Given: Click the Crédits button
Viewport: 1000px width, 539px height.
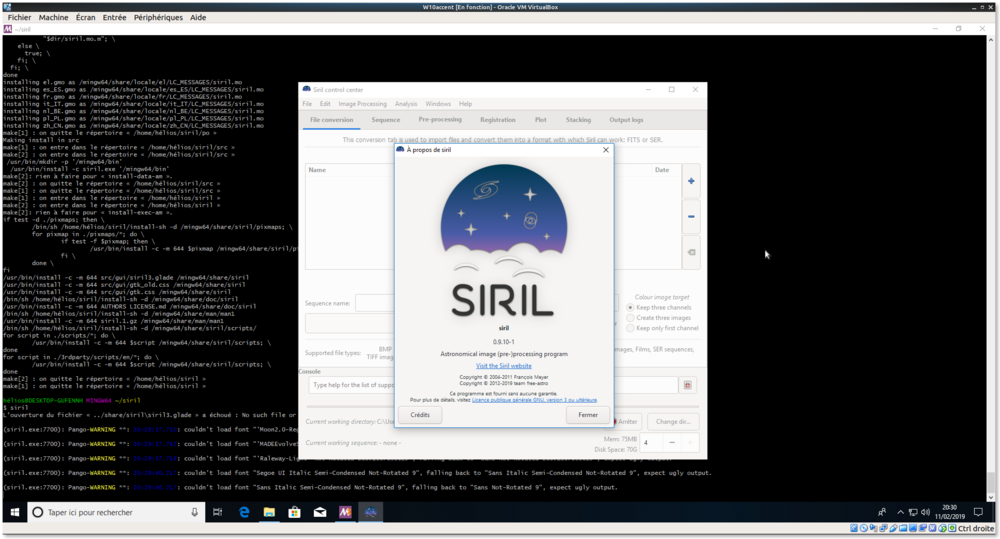Looking at the screenshot, I should [420, 415].
